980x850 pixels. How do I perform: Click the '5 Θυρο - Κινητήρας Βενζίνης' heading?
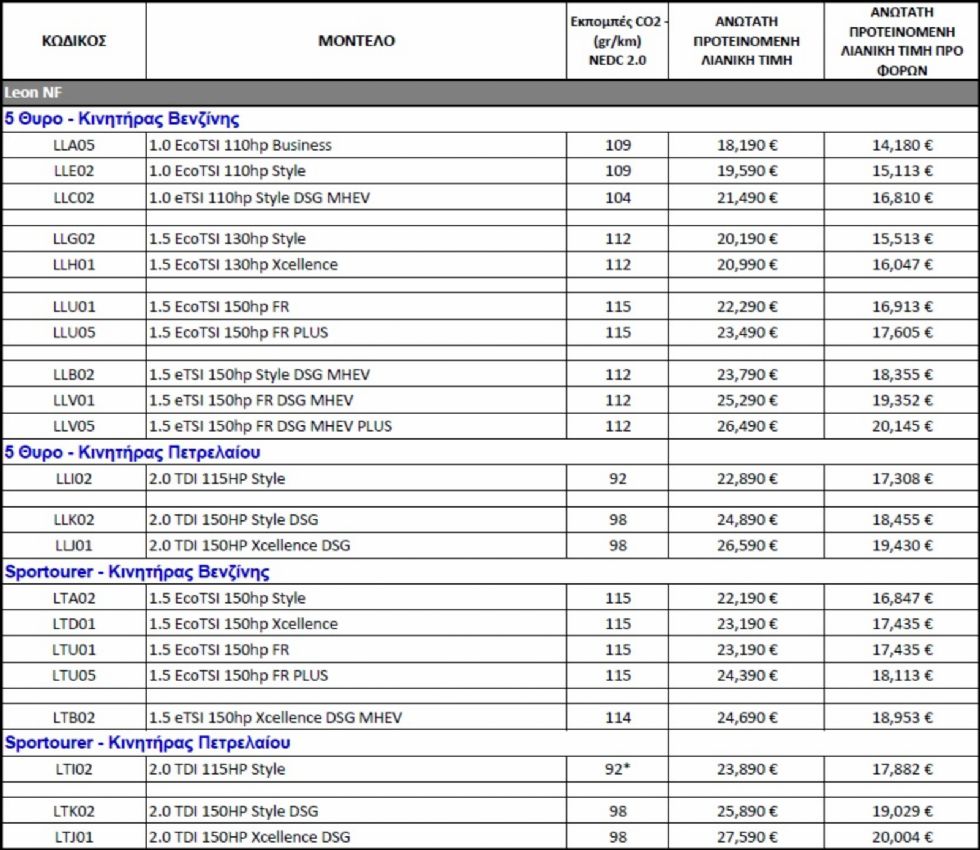pyautogui.click(x=122, y=119)
